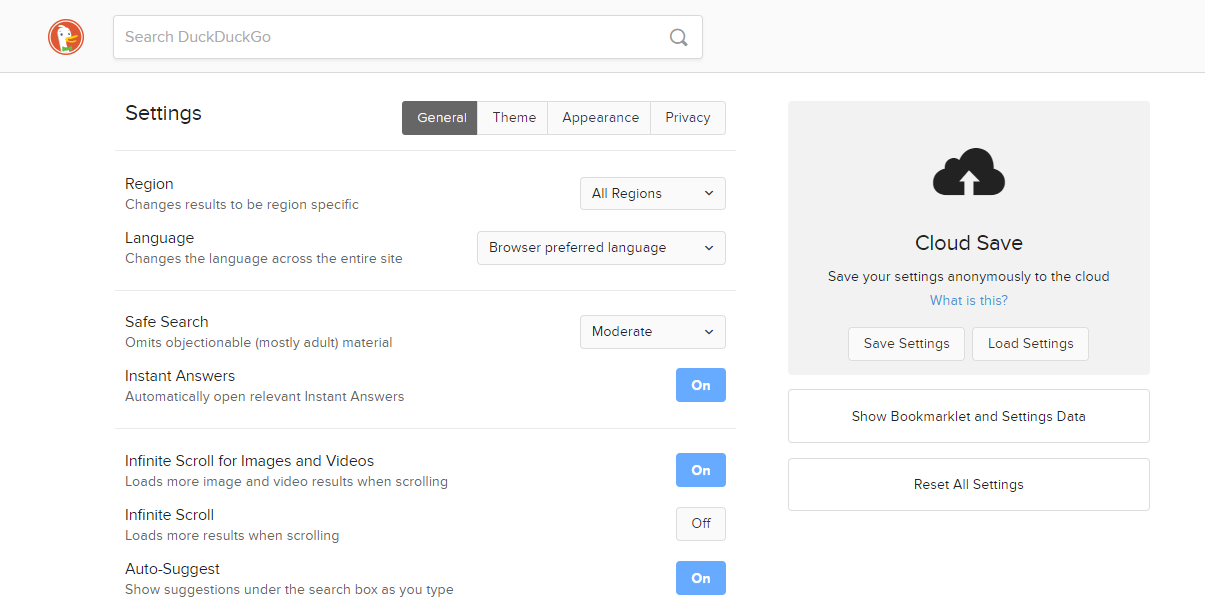
Task: Click the Load Settings button
Action: point(1031,343)
